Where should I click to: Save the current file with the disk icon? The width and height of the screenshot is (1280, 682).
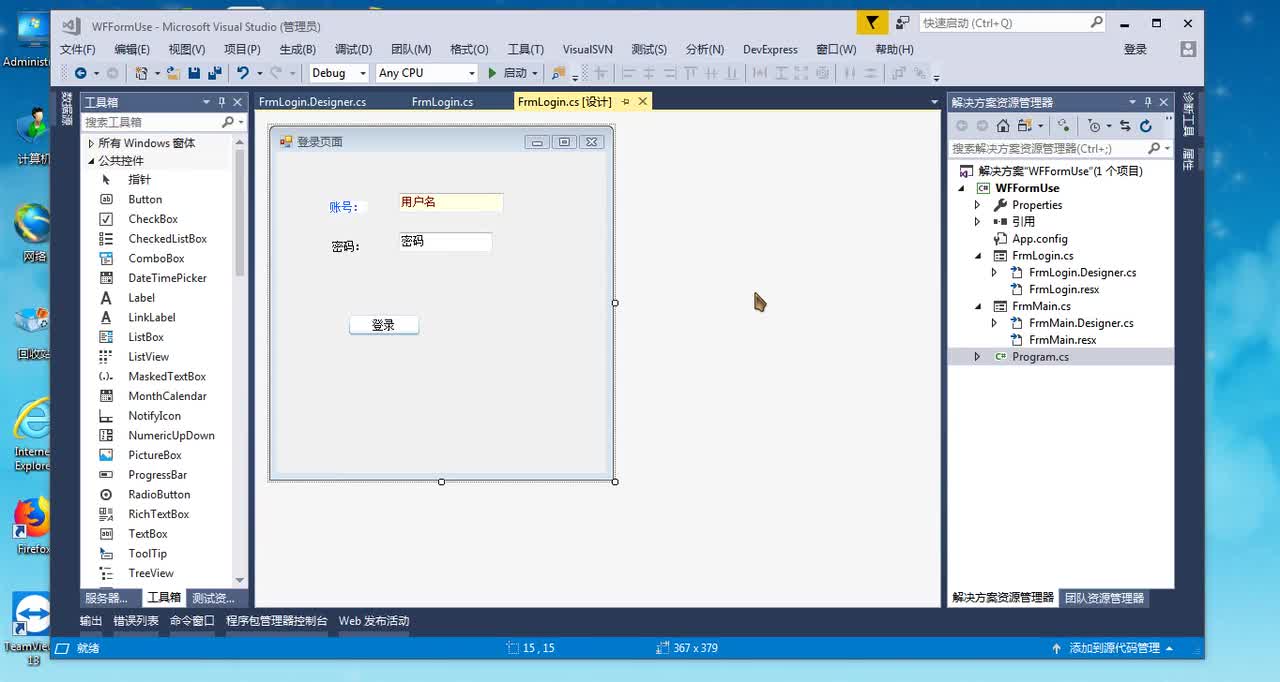pyautogui.click(x=194, y=73)
